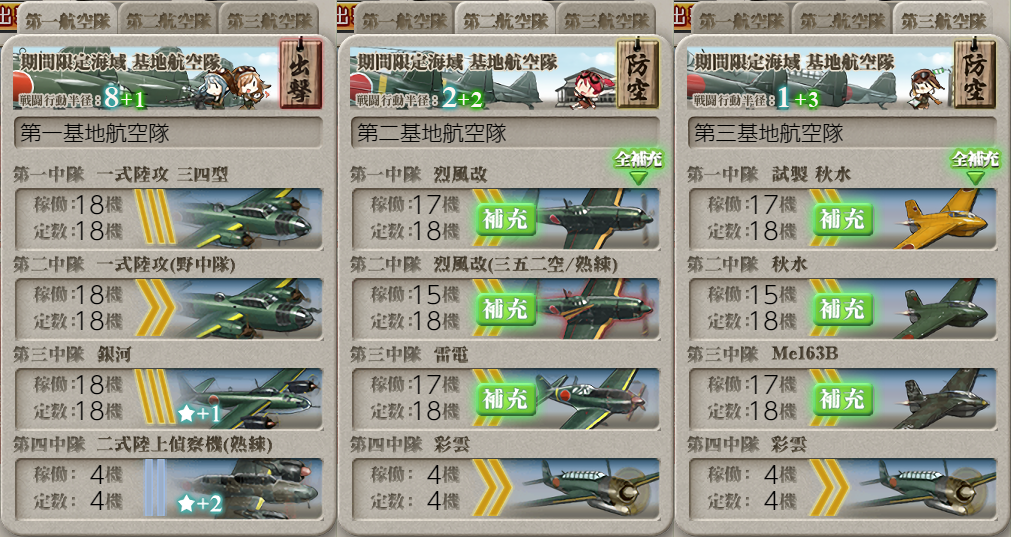The width and height of the screenshot is (1011, 537).
Task: Click the 第一基地航空隊 name field
Action: [x=168, y=133]
